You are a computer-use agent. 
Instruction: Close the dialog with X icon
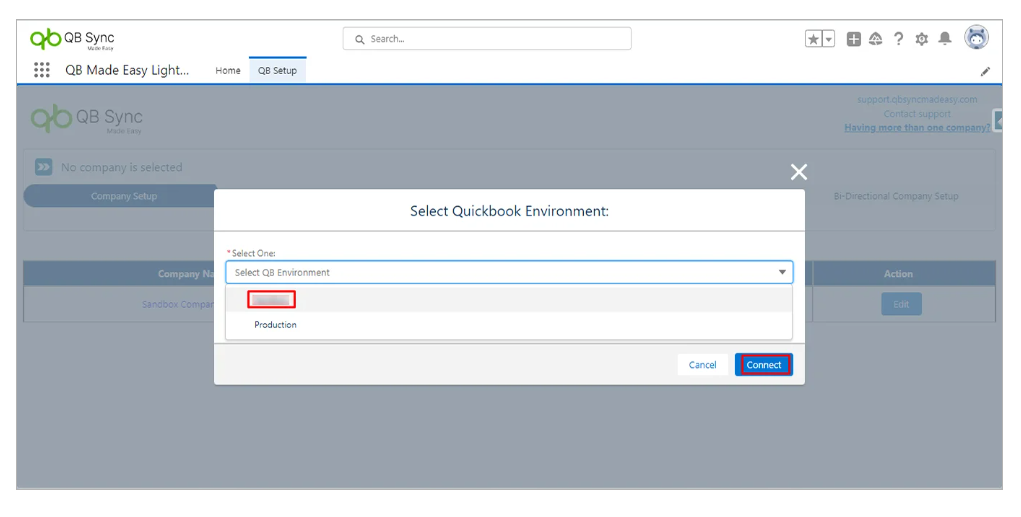[799, 172]
